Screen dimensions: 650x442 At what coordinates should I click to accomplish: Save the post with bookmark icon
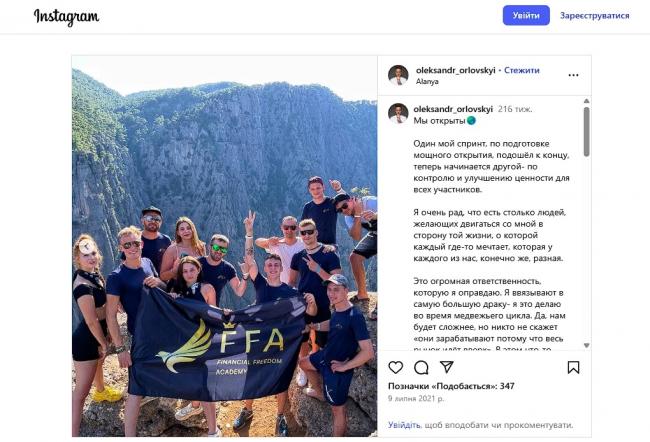pos(573,367)
